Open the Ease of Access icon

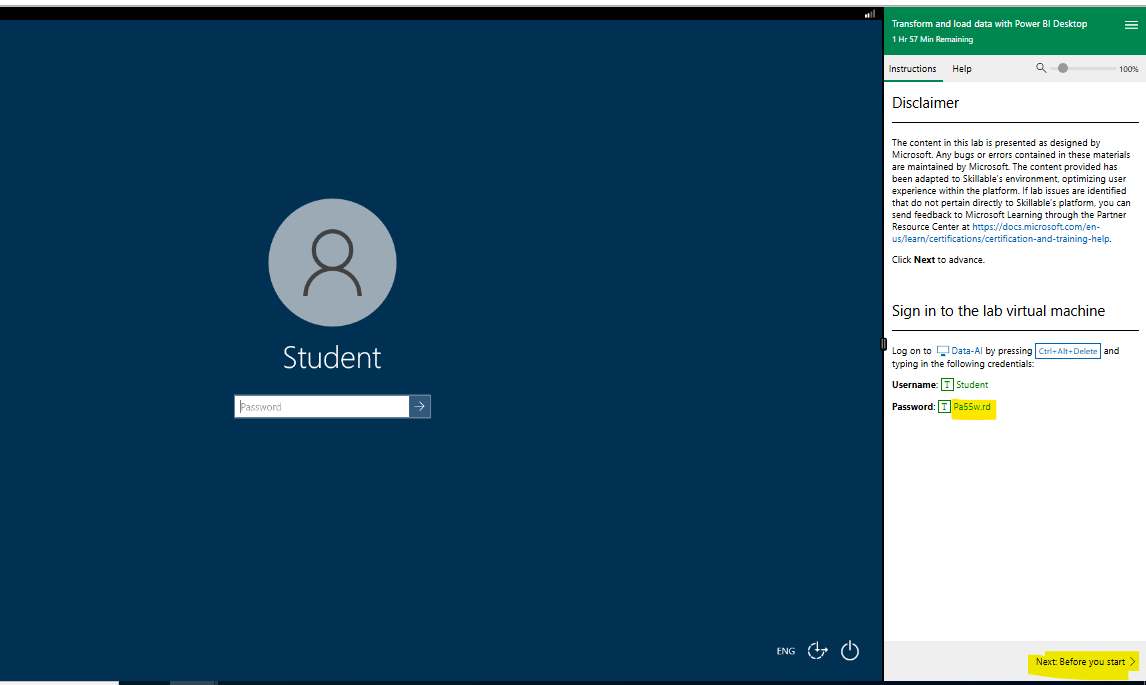(x=818, y=651)
